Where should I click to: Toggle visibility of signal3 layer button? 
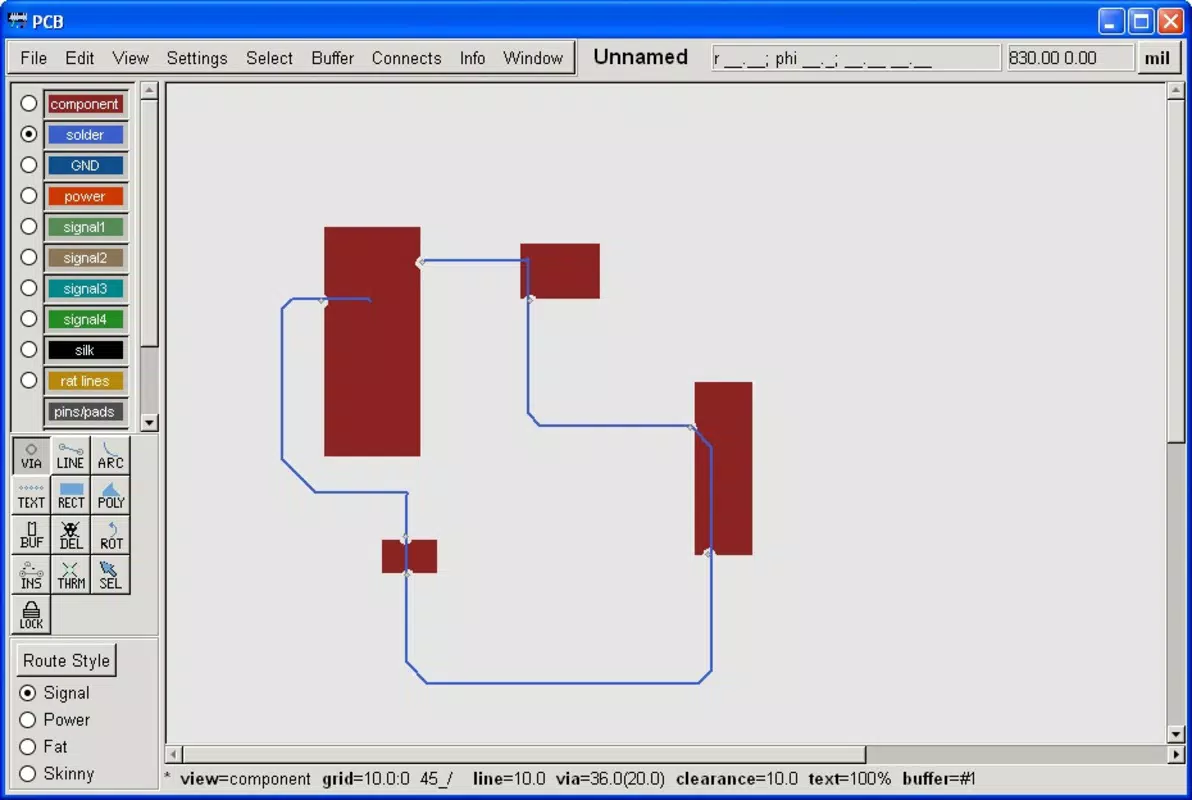click(85, 288)
